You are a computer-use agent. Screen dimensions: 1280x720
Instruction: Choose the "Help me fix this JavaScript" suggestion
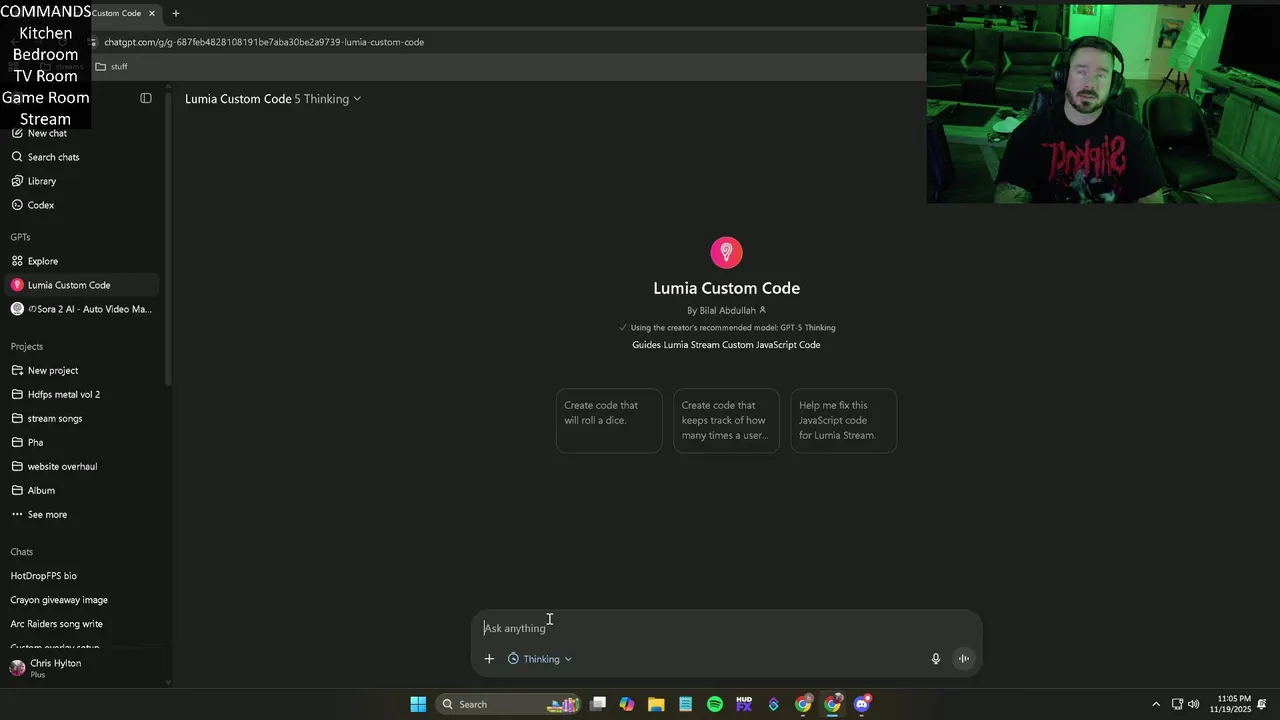coord(843,420)
